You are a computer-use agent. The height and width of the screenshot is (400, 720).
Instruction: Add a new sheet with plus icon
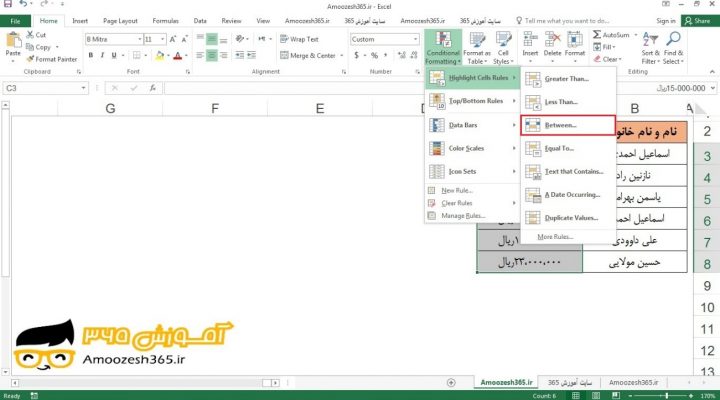click(451, 383)
